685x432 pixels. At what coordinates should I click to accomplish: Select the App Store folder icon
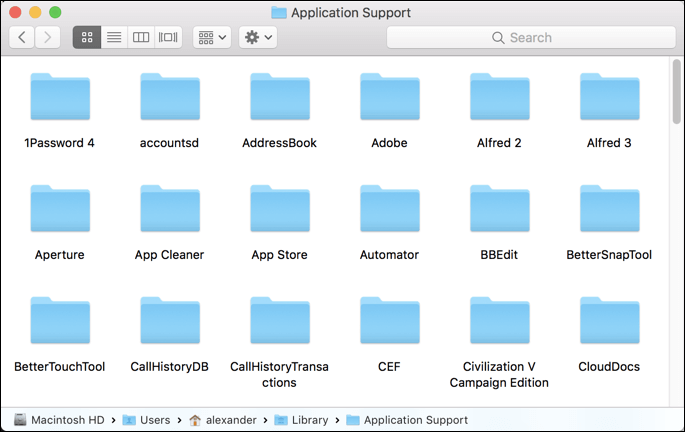[x=280, y=208]
